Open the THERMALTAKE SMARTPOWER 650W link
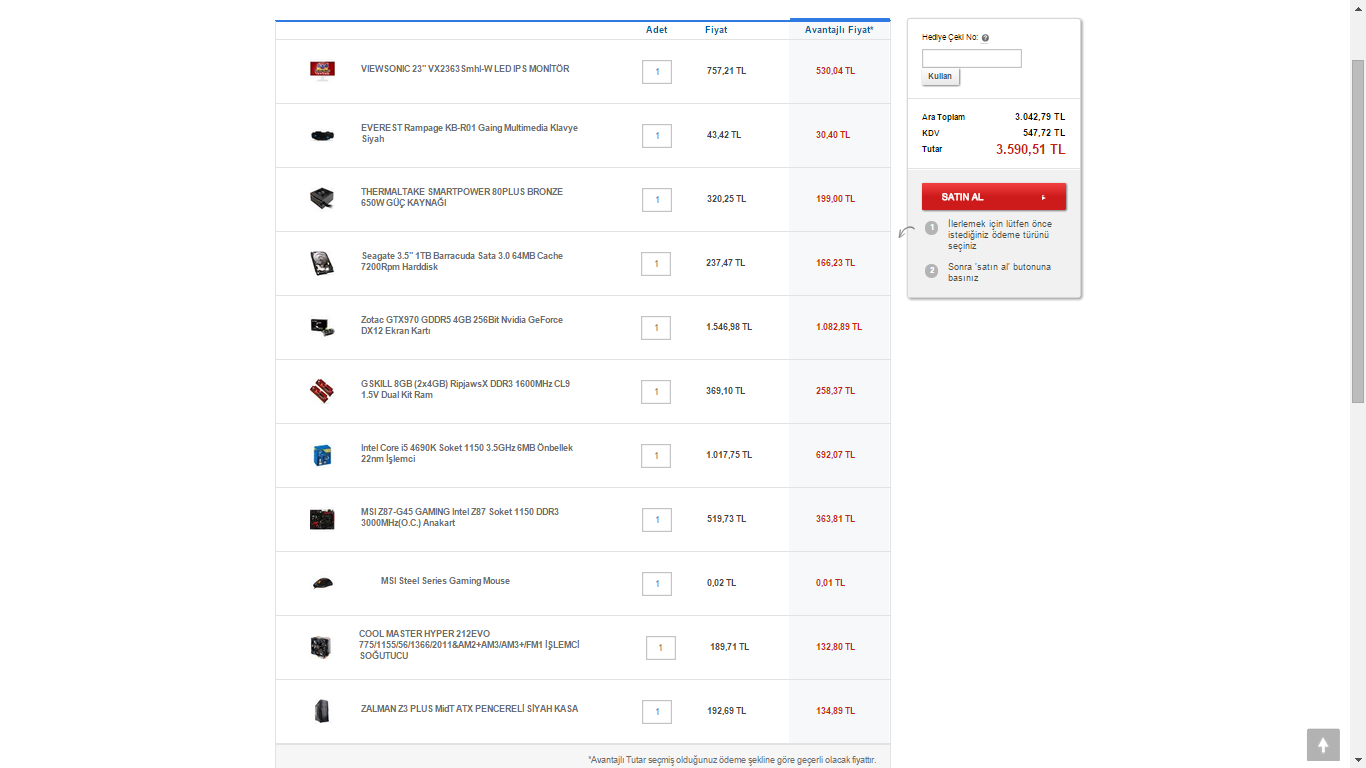The height and width of the screenshot is (768, 1366). [x=462, y=197]
